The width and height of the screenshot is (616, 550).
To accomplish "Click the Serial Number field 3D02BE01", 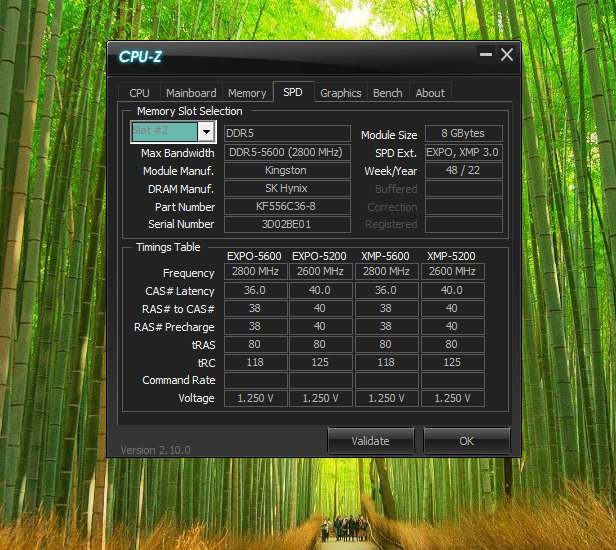I will pos(286,224).
